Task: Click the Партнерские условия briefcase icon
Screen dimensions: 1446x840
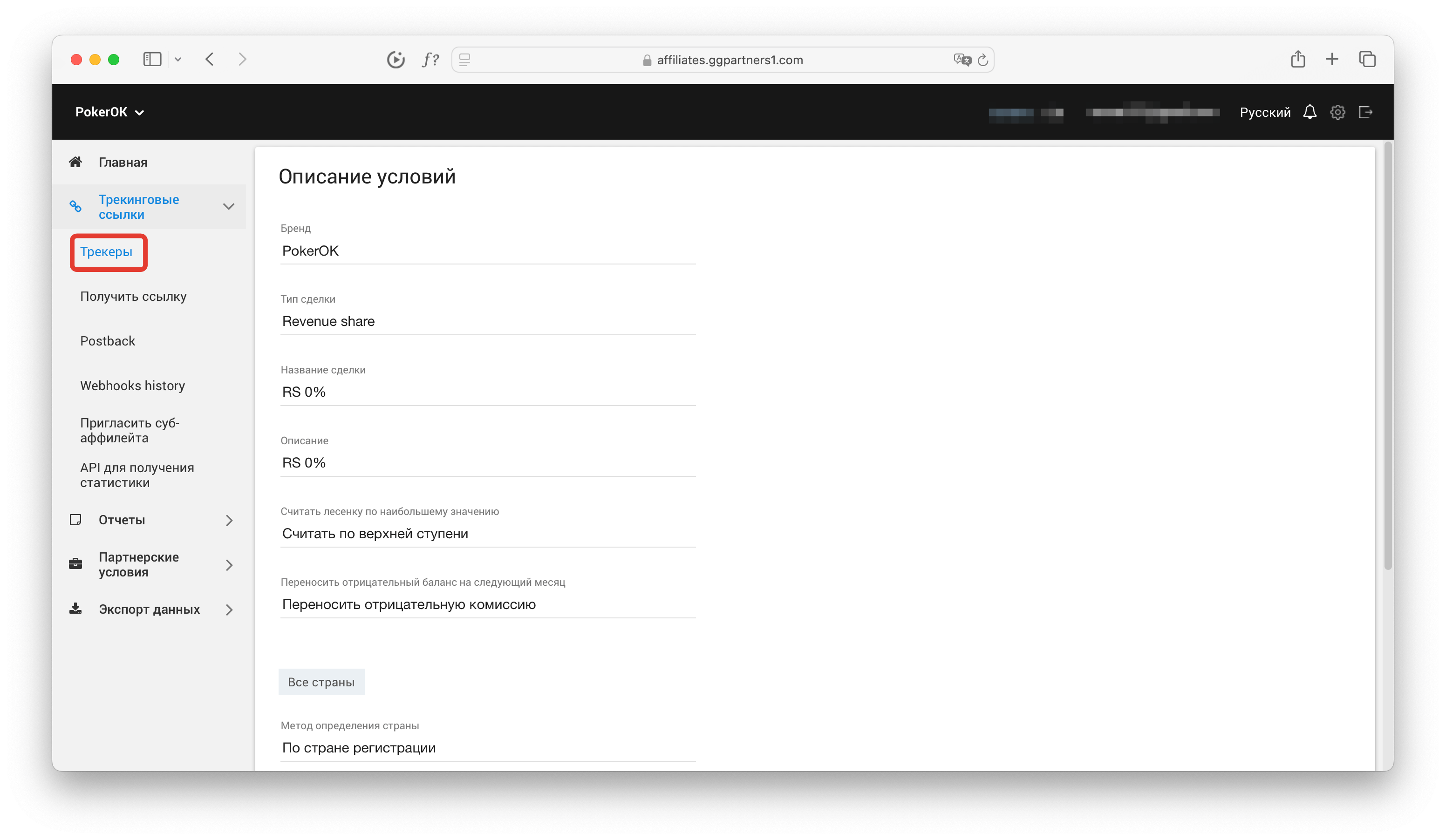Action: click(75, 564)
